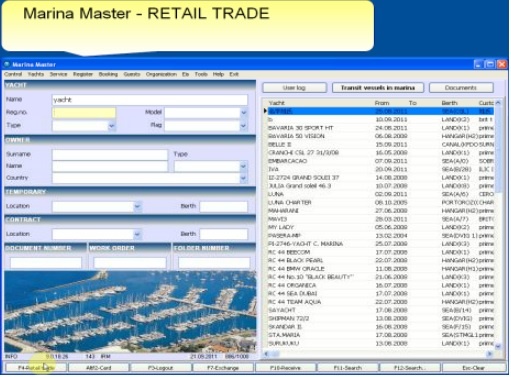Expand the Flag dropdown

244,126
